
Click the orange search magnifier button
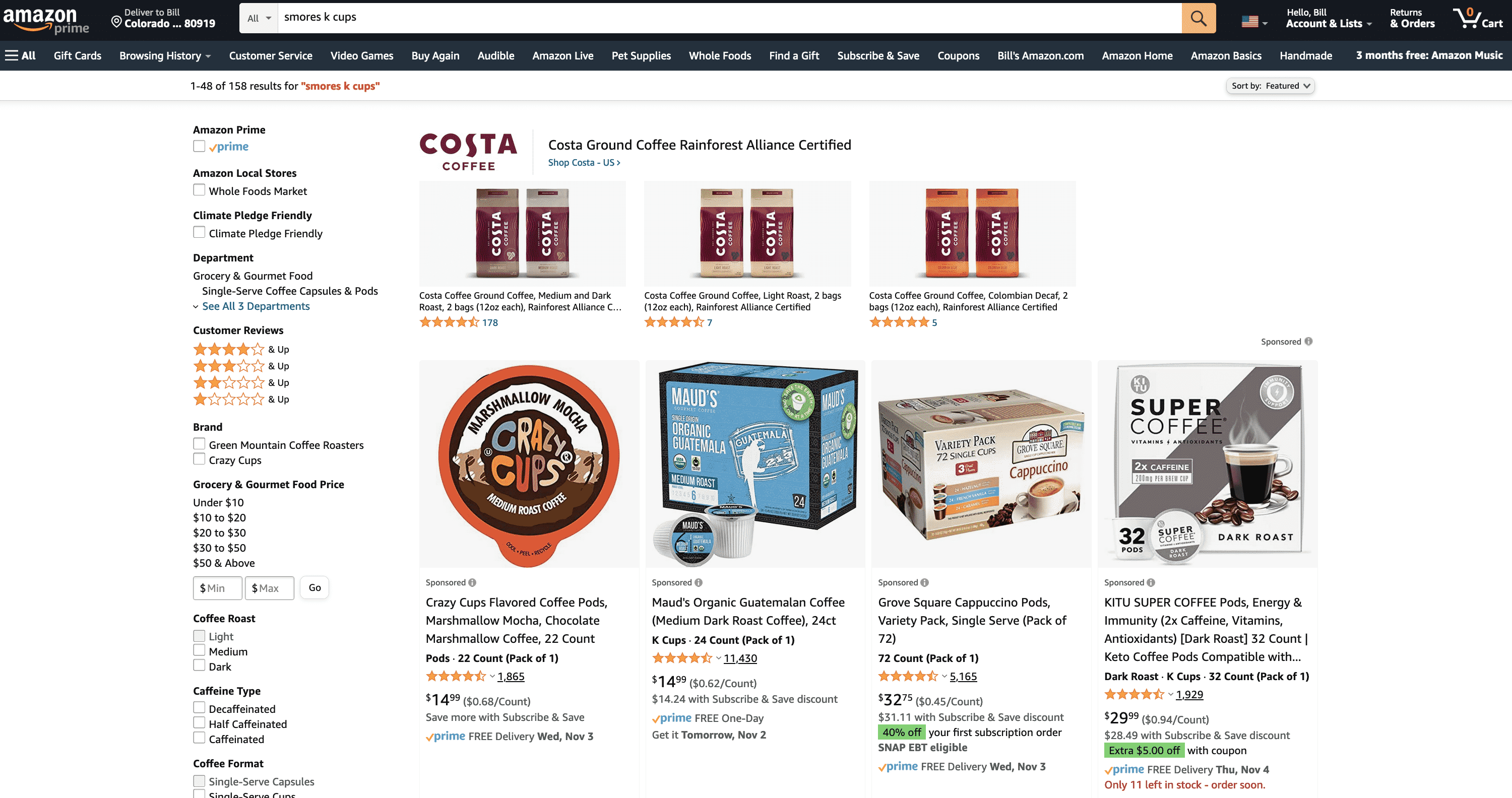tap(1198, 18)
